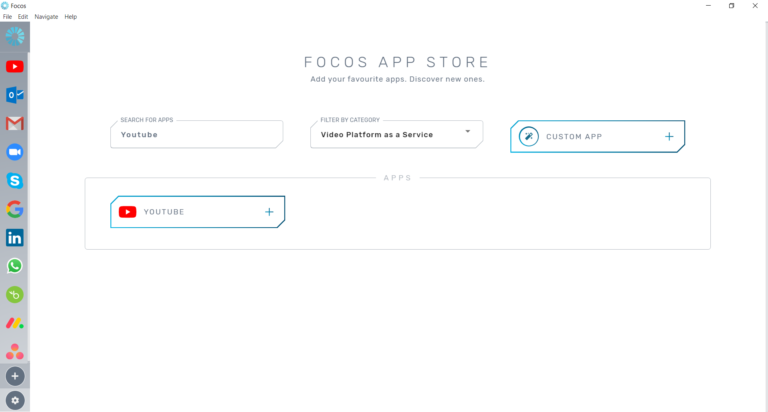The image size is (768, 412).
Task: Add the YouTube app card
Action: (197, 212)
